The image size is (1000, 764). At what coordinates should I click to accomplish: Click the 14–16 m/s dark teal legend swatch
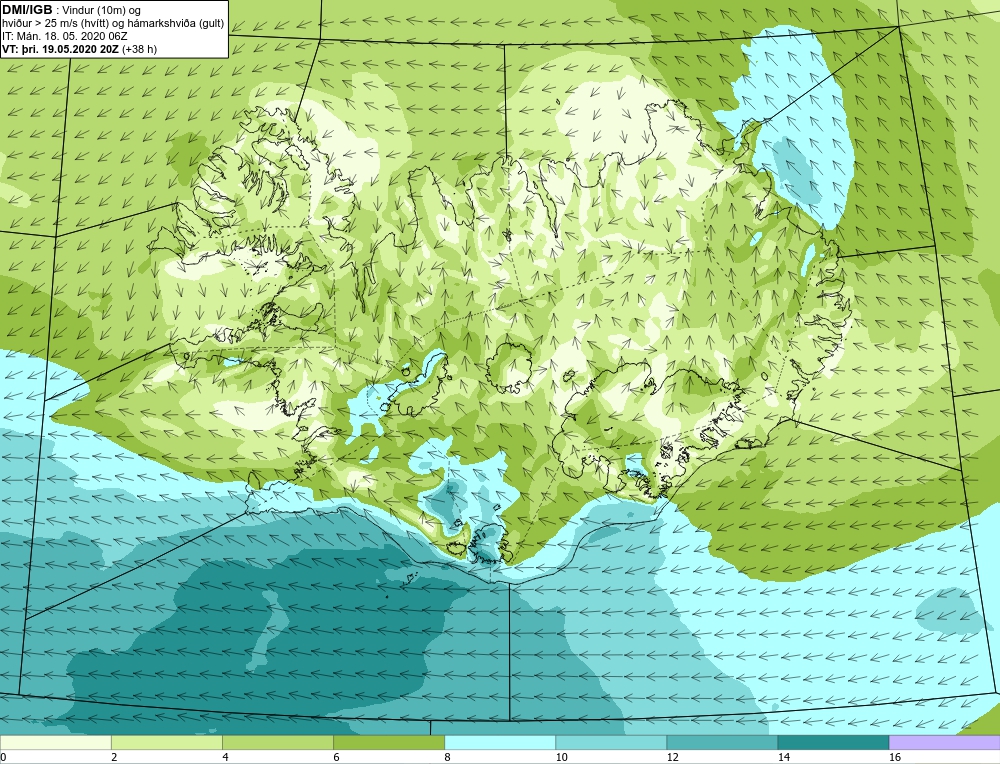click(x=833, y=742)
